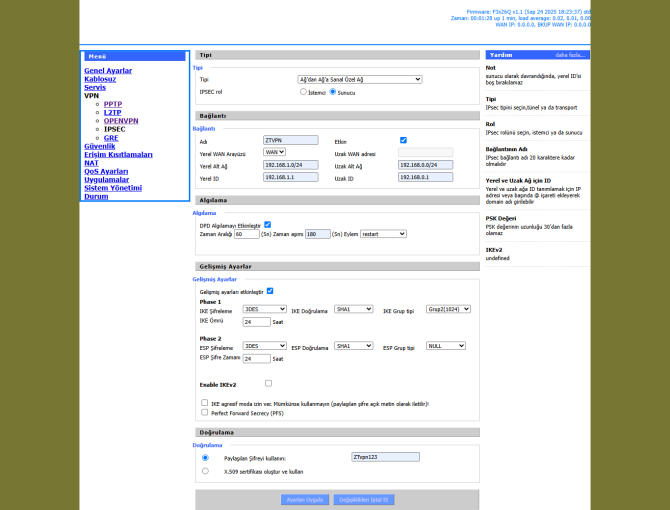Toggle the Etkin checkbox
The width and height of the screenshot is (670, 510).
point(403,141)
